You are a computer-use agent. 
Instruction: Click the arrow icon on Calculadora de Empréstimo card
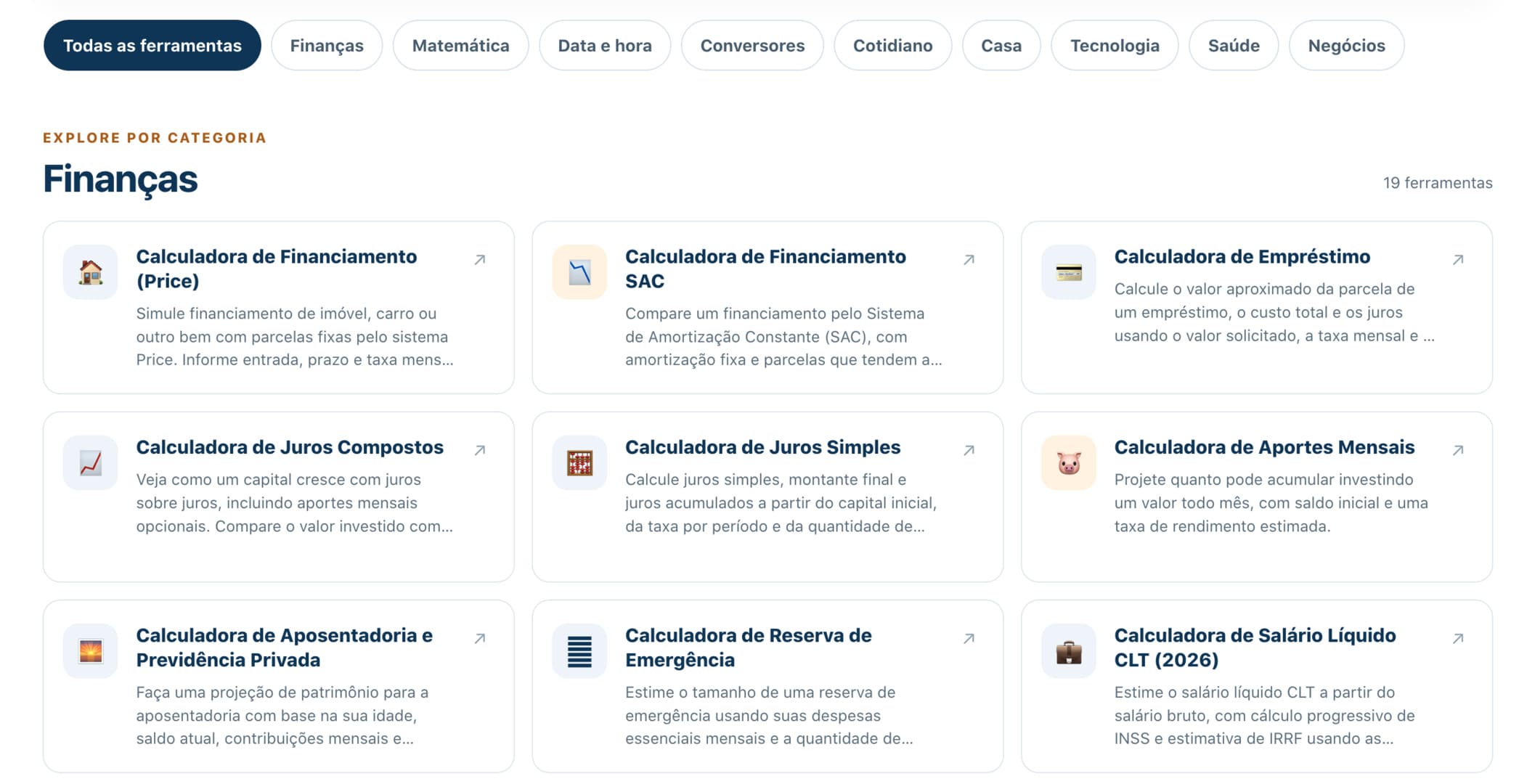(x=1458, y=259)
